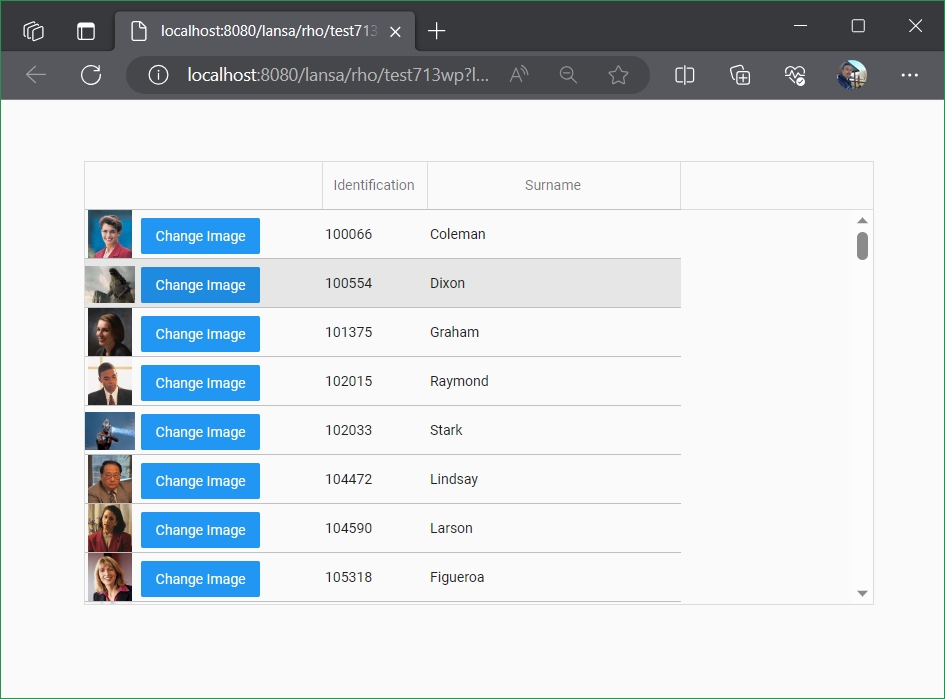Image resolution: width=945 pixels, height=699 pixels.
Task: View site information icon in address bar
Action: 157,75
